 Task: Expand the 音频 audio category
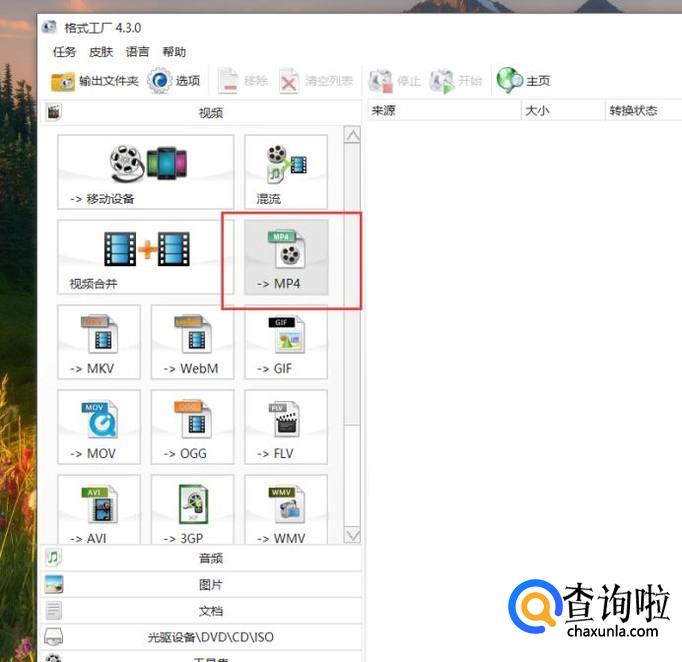tap(201, 558)
